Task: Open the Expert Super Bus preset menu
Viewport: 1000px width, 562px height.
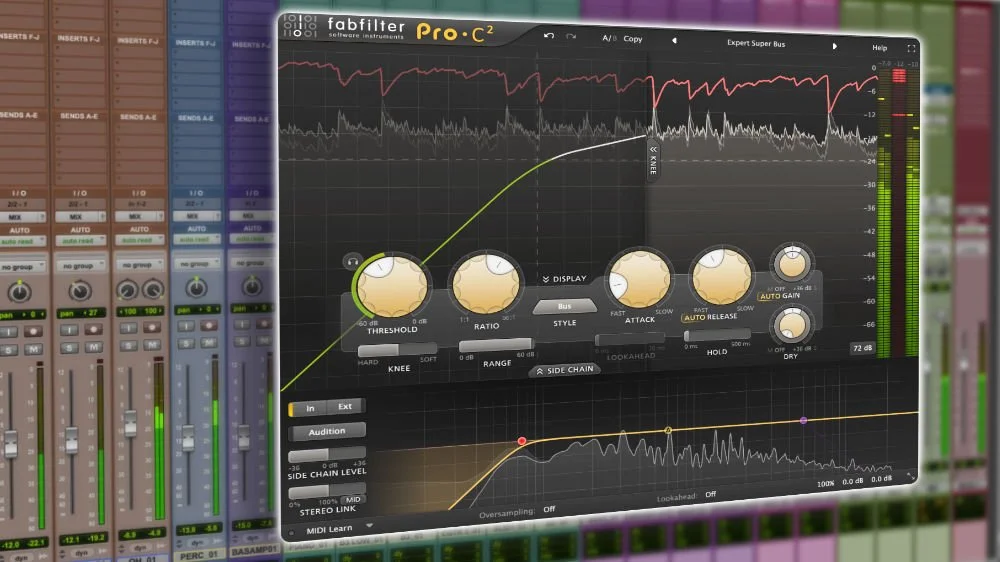Action: 756,43
